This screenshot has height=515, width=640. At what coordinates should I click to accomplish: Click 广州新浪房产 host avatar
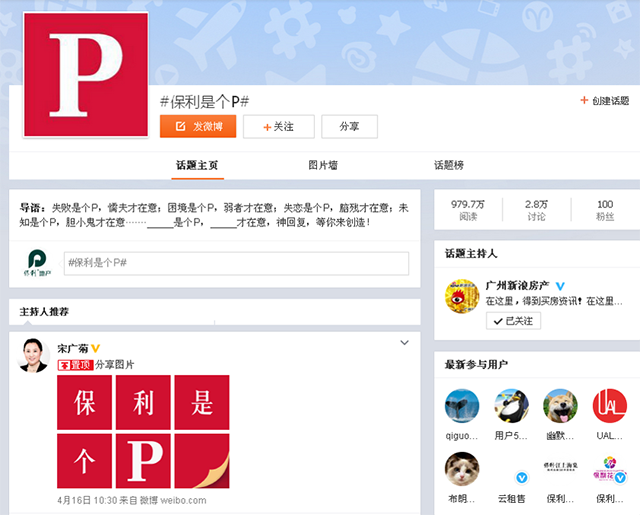(462, 296)
